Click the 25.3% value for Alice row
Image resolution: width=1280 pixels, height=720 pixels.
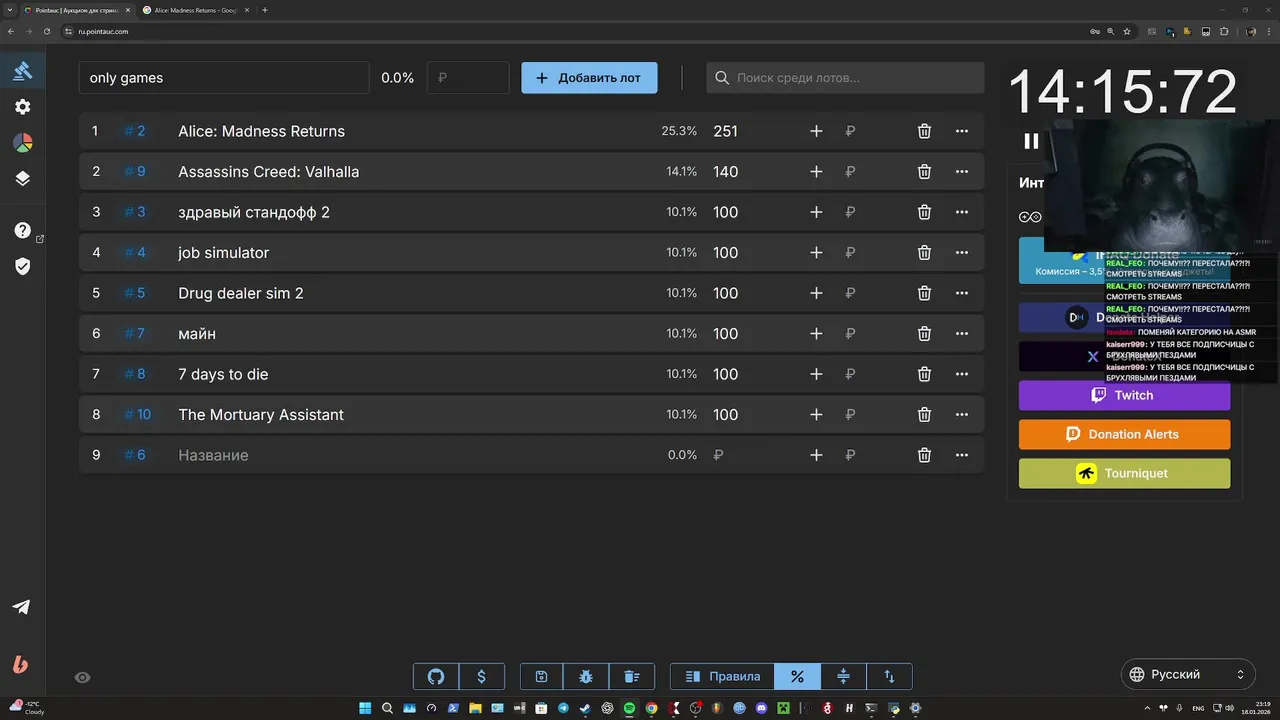(679, 131)
